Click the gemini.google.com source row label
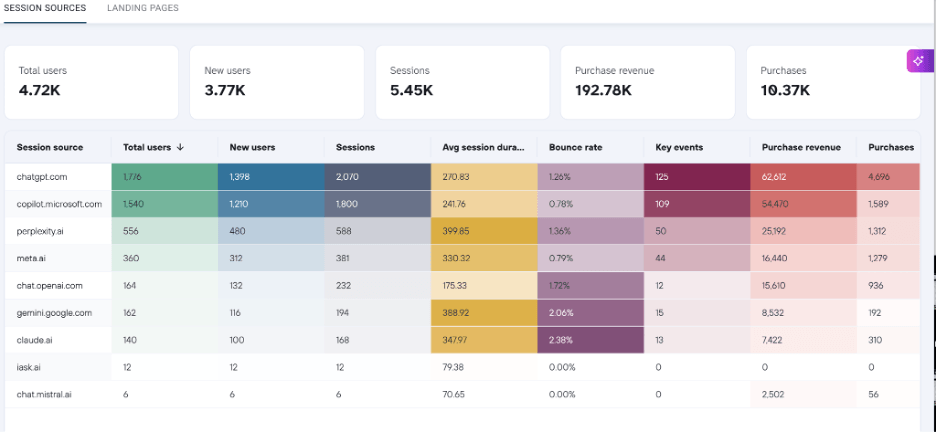The image size is (936, 432). click(x=54, y=313)
